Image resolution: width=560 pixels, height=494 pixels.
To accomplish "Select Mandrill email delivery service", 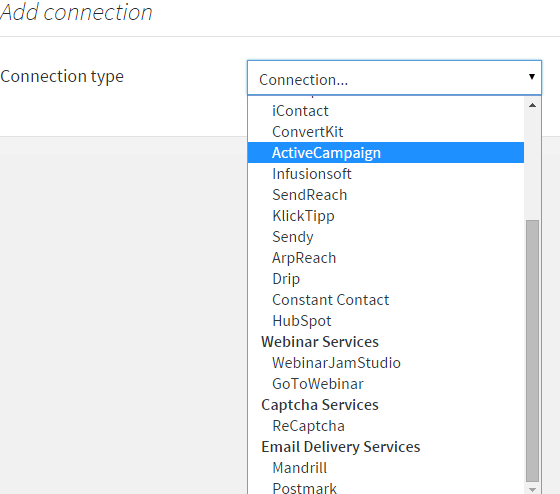I will click(x=386, y=468).
